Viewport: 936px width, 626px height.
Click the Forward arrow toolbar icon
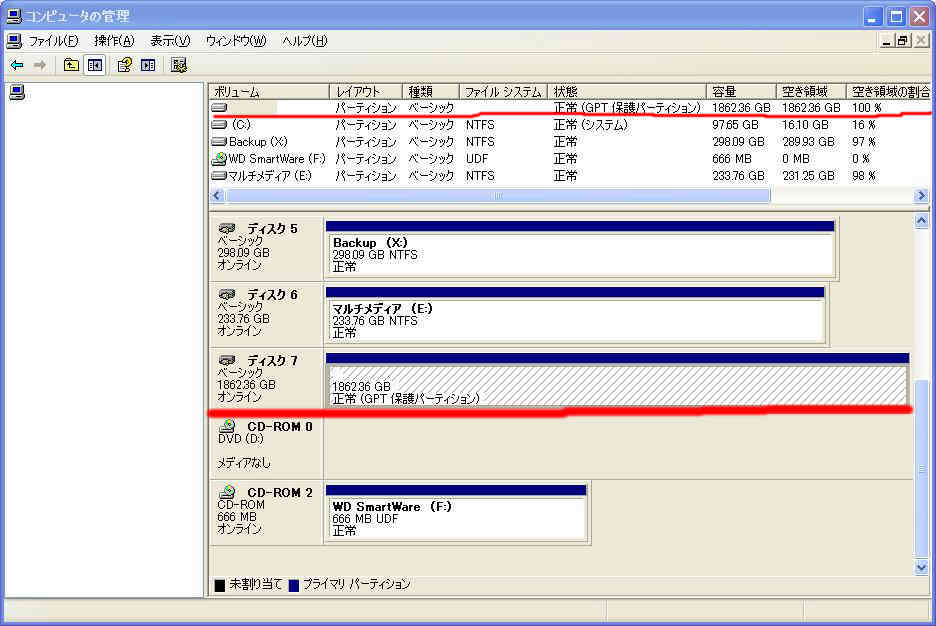click(40, 65)
